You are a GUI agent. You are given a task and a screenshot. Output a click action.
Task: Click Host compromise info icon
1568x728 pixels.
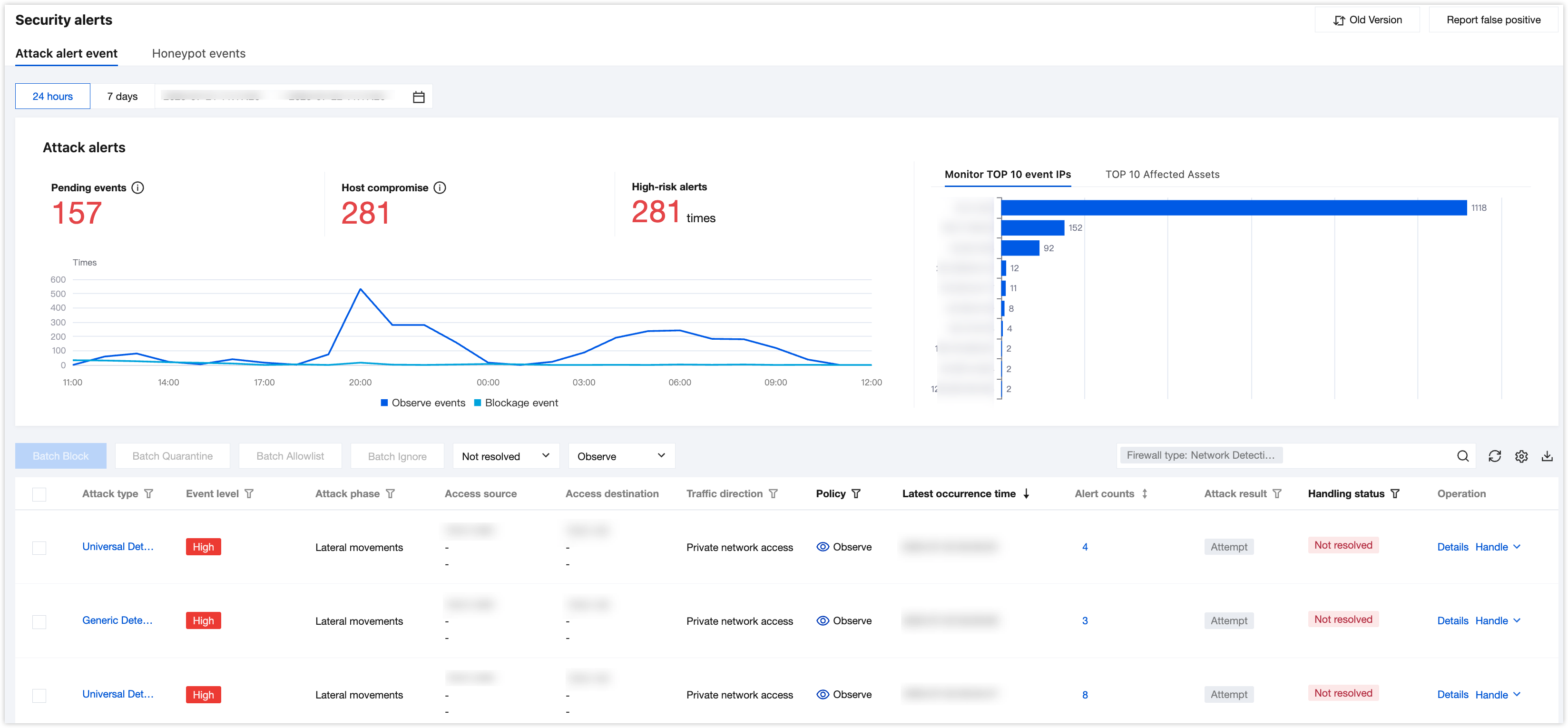pyautogui.click(x=440, y=187)
